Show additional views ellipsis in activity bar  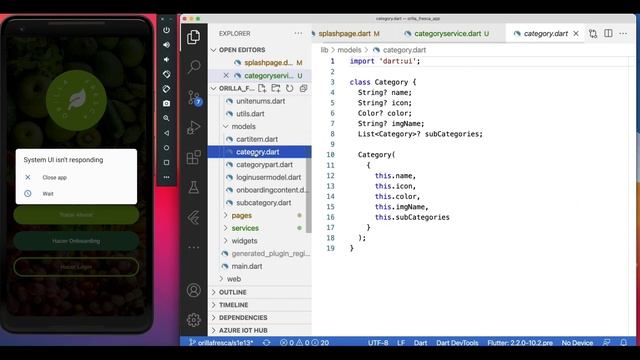coord(193,247)
